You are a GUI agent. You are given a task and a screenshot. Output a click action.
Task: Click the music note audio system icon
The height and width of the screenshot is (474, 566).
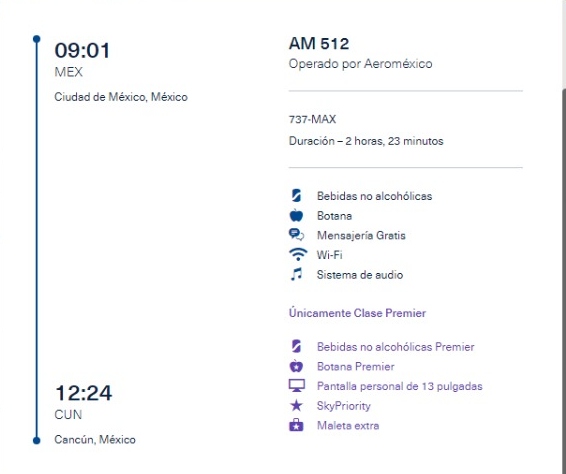pos(296,274)
